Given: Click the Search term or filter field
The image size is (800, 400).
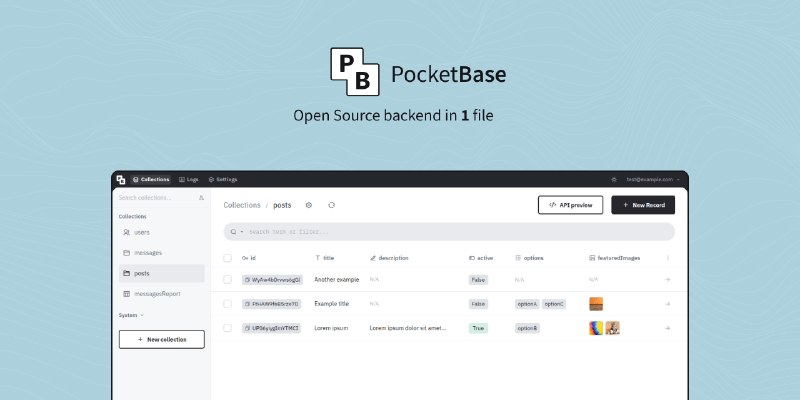Looking at the screenshot, I should pos(449,232).
